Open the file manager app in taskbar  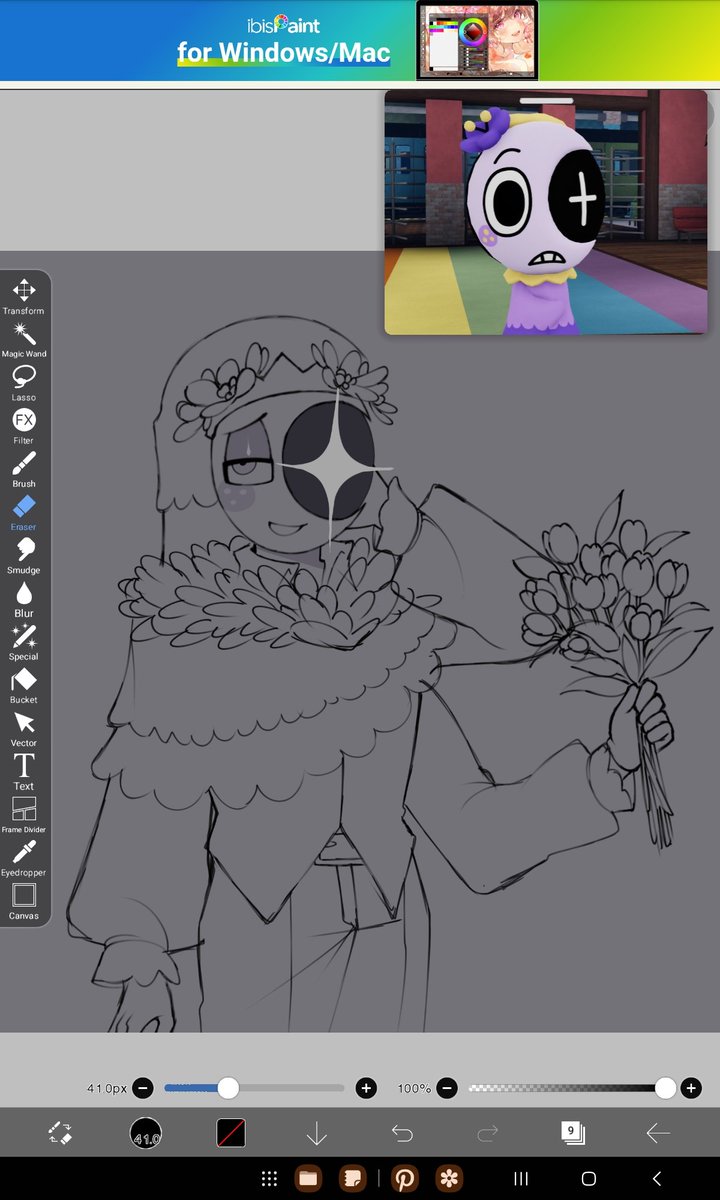click(308, 1178)
